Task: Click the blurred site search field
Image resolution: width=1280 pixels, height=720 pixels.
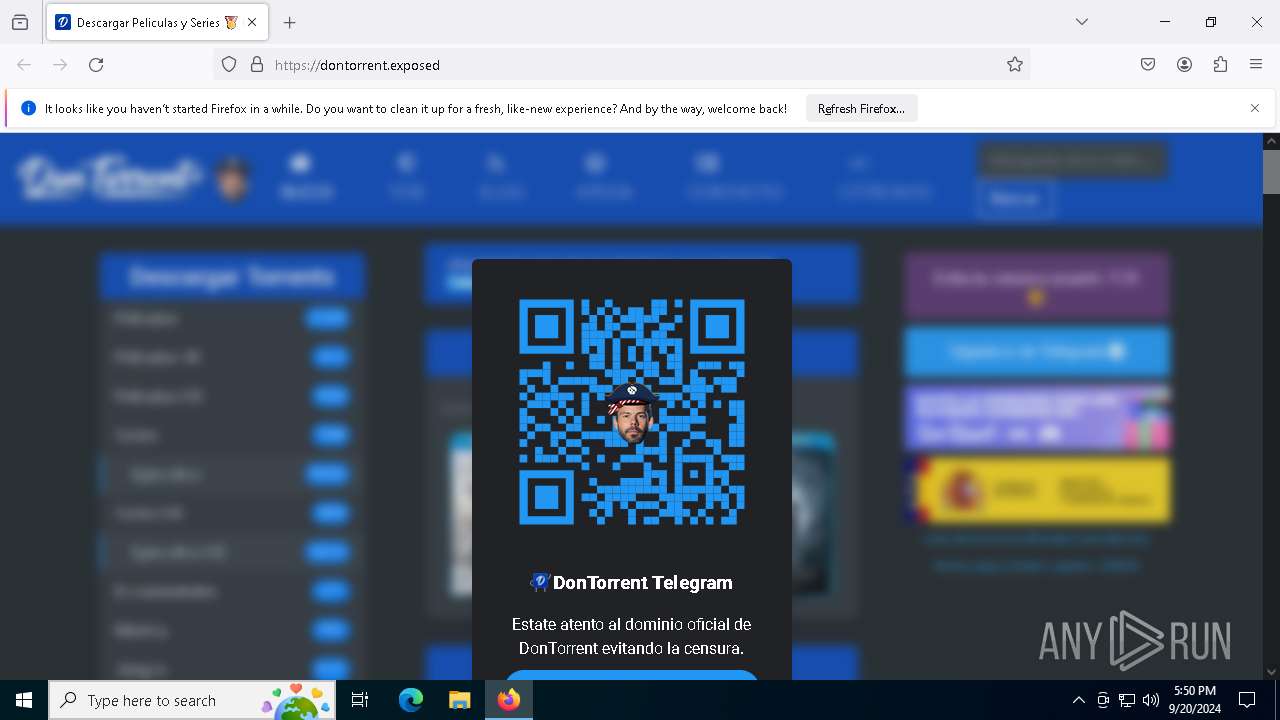Action: [x=1071, y=160]
